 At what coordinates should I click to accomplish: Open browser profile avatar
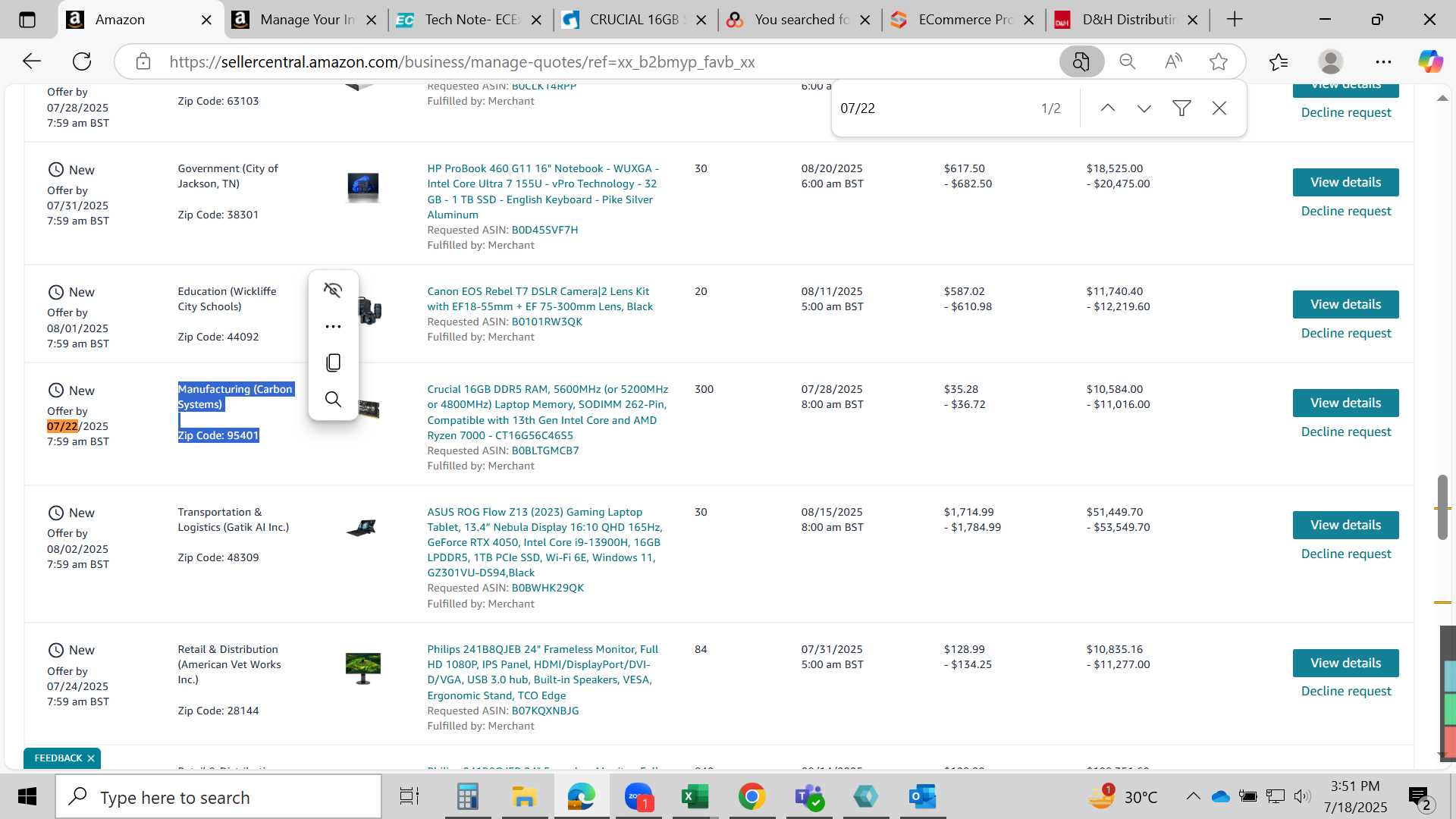(1331, 61)
